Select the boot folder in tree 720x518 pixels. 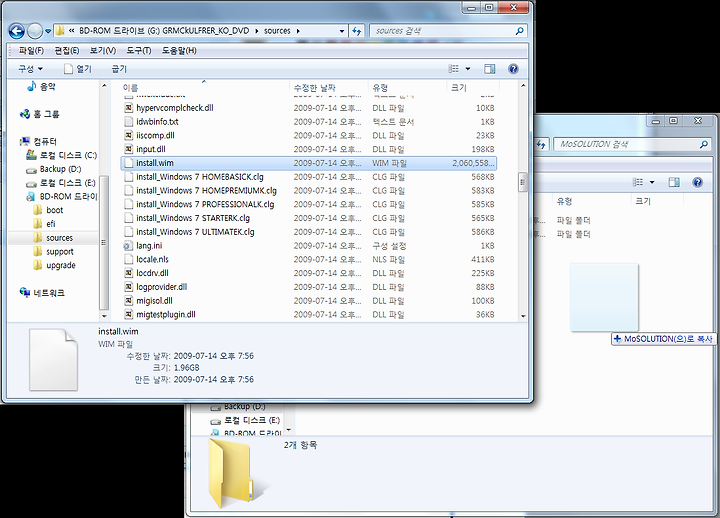48,210
